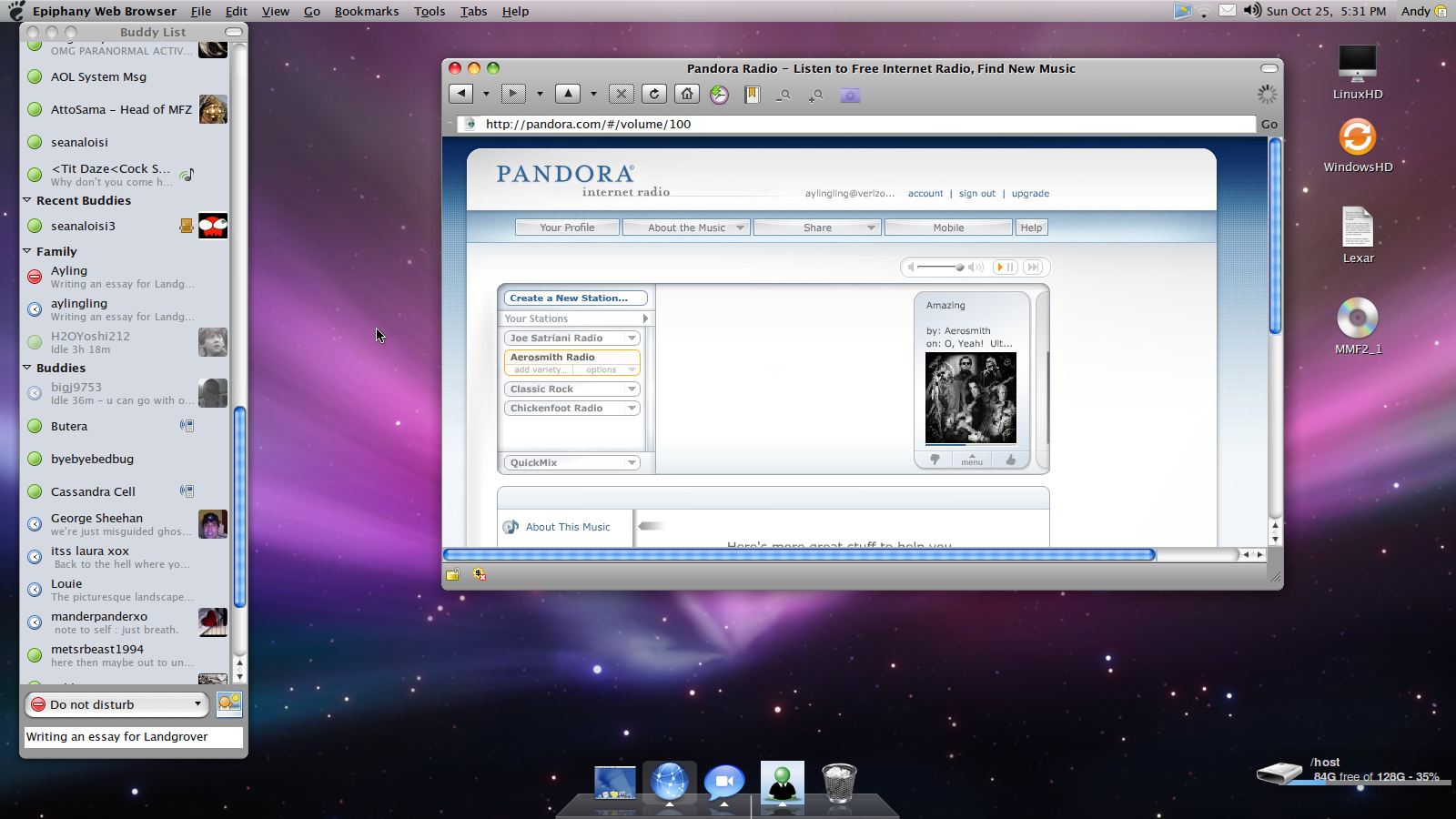Open MMF2_1 disc icon on desktop

click(x=1358, y=318)
